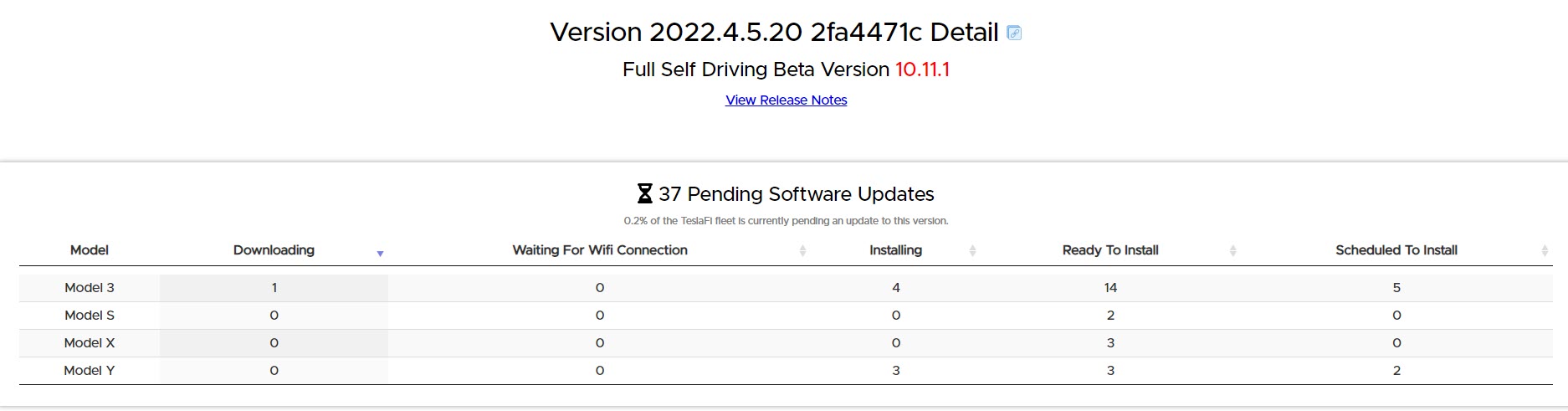1568x411 pixels.
Task: Click the link icon beside the version title
Action: tap(1014, 33)
